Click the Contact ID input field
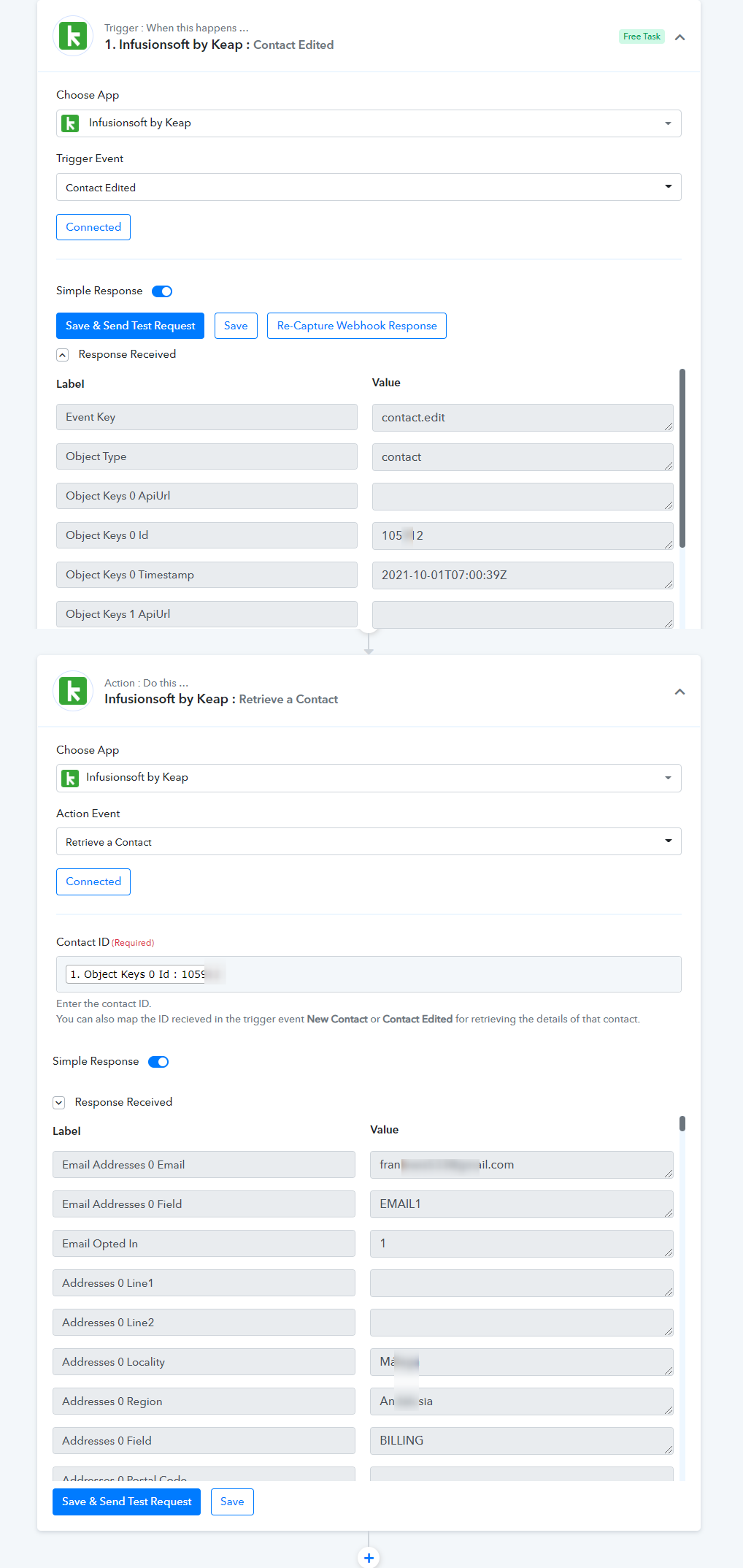 (369, 974)
